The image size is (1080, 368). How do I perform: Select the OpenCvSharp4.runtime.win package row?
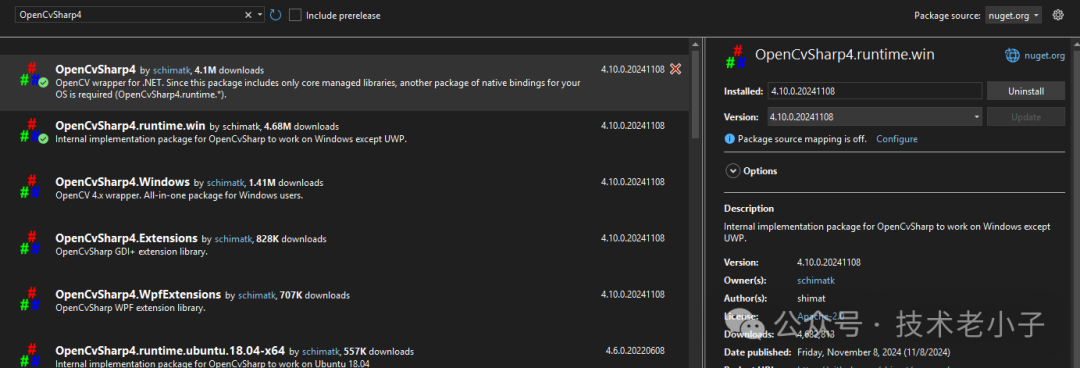pos(344,132)
